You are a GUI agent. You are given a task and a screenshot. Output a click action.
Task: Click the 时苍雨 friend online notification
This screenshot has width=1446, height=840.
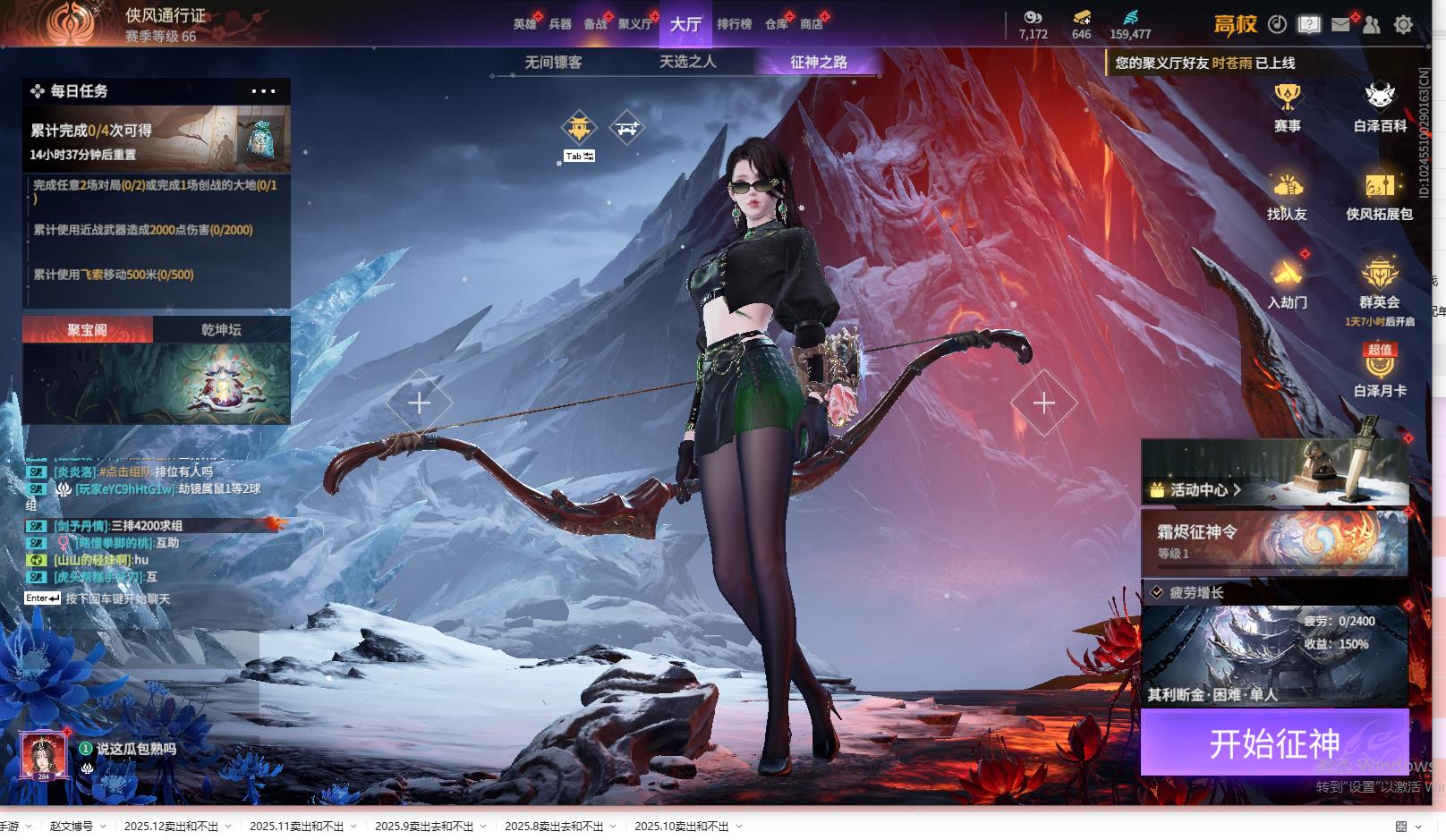[x=1204, y=63]
